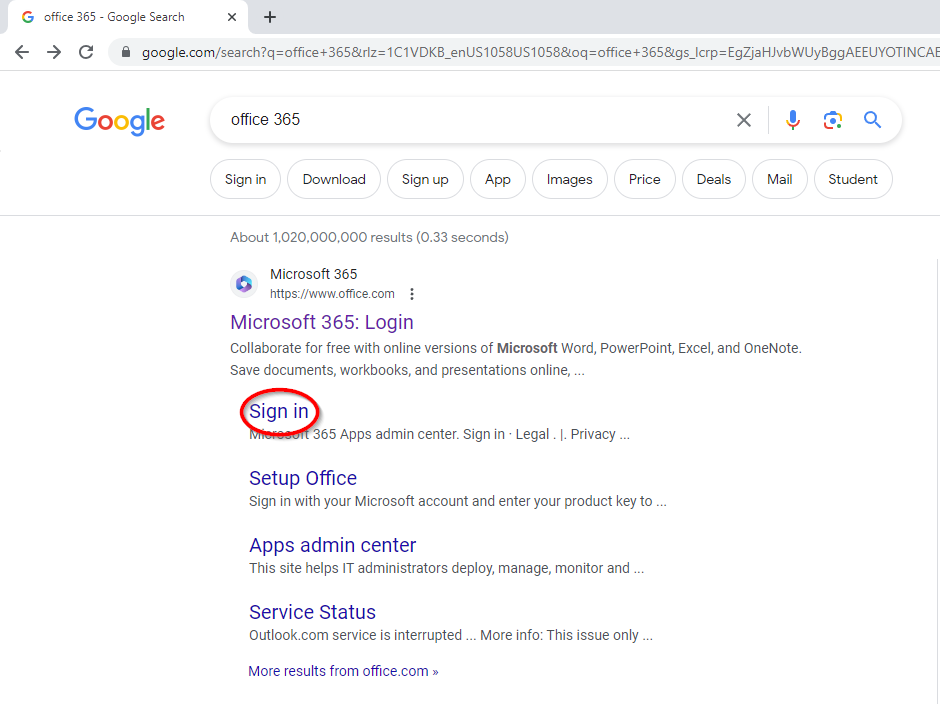940x704 pixels.
Task: Select the Student filter chip
Action: click(852, 179)
